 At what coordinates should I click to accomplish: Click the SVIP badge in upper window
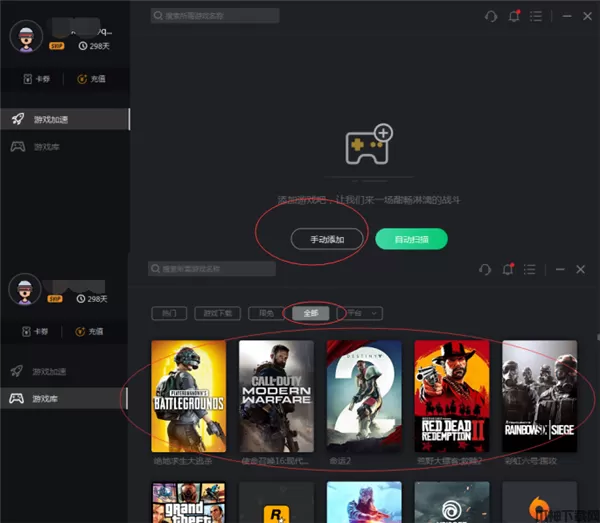pos(57,46)
